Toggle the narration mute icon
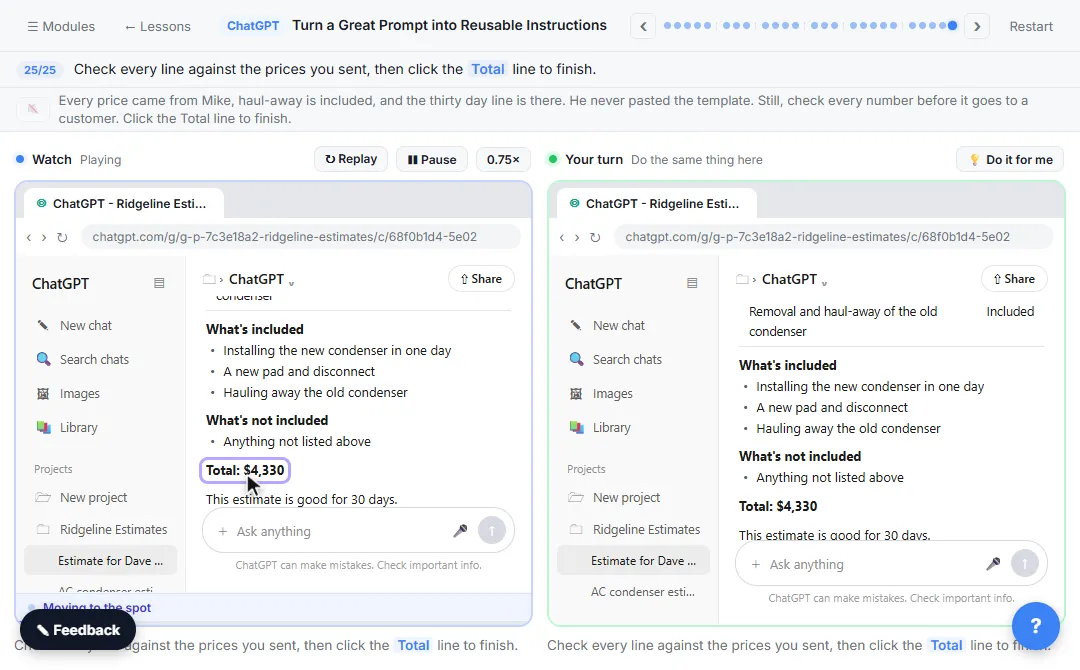Screen dimensions: 1080x670 [32, 109]
